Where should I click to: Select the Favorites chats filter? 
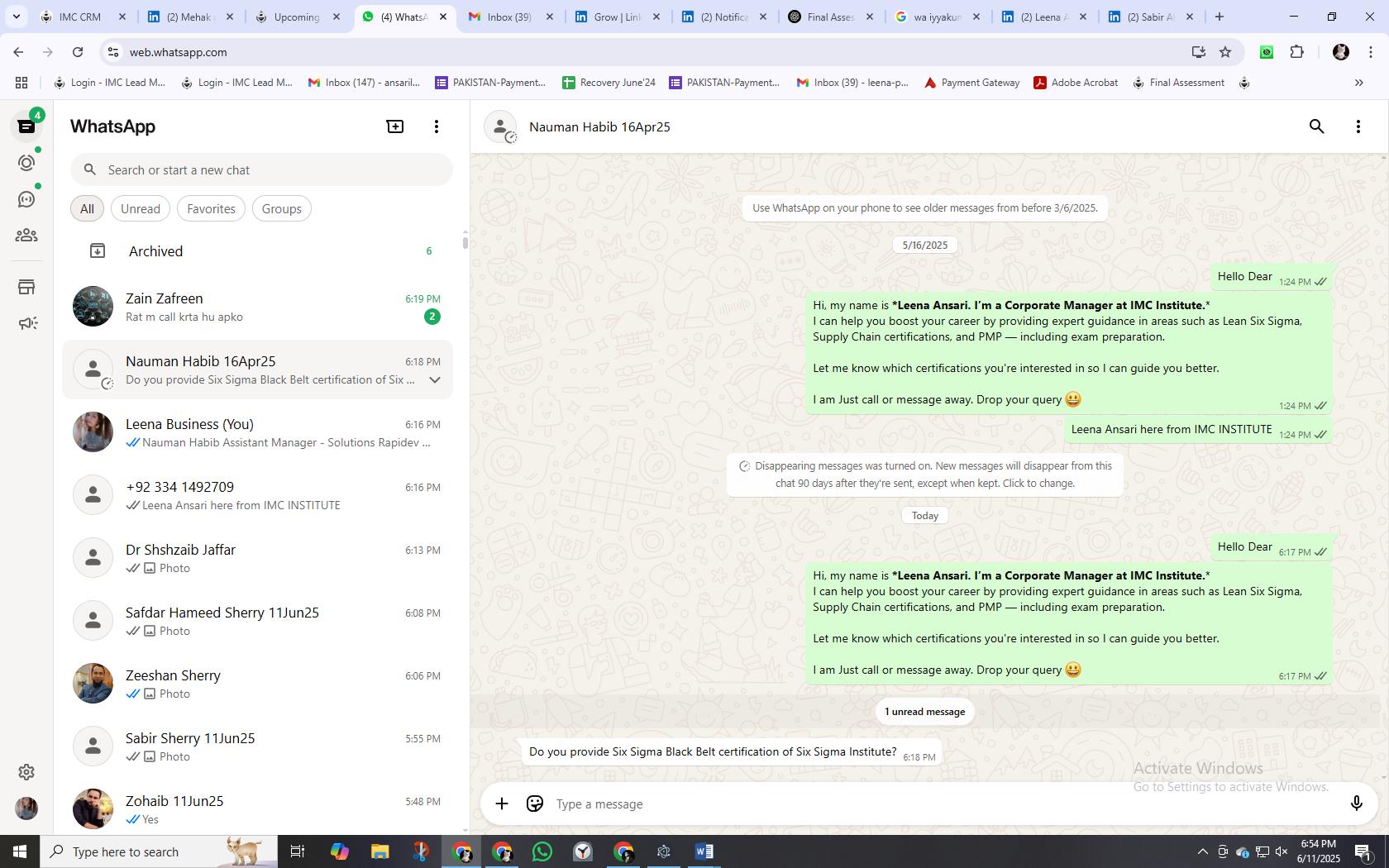point(211,208)
